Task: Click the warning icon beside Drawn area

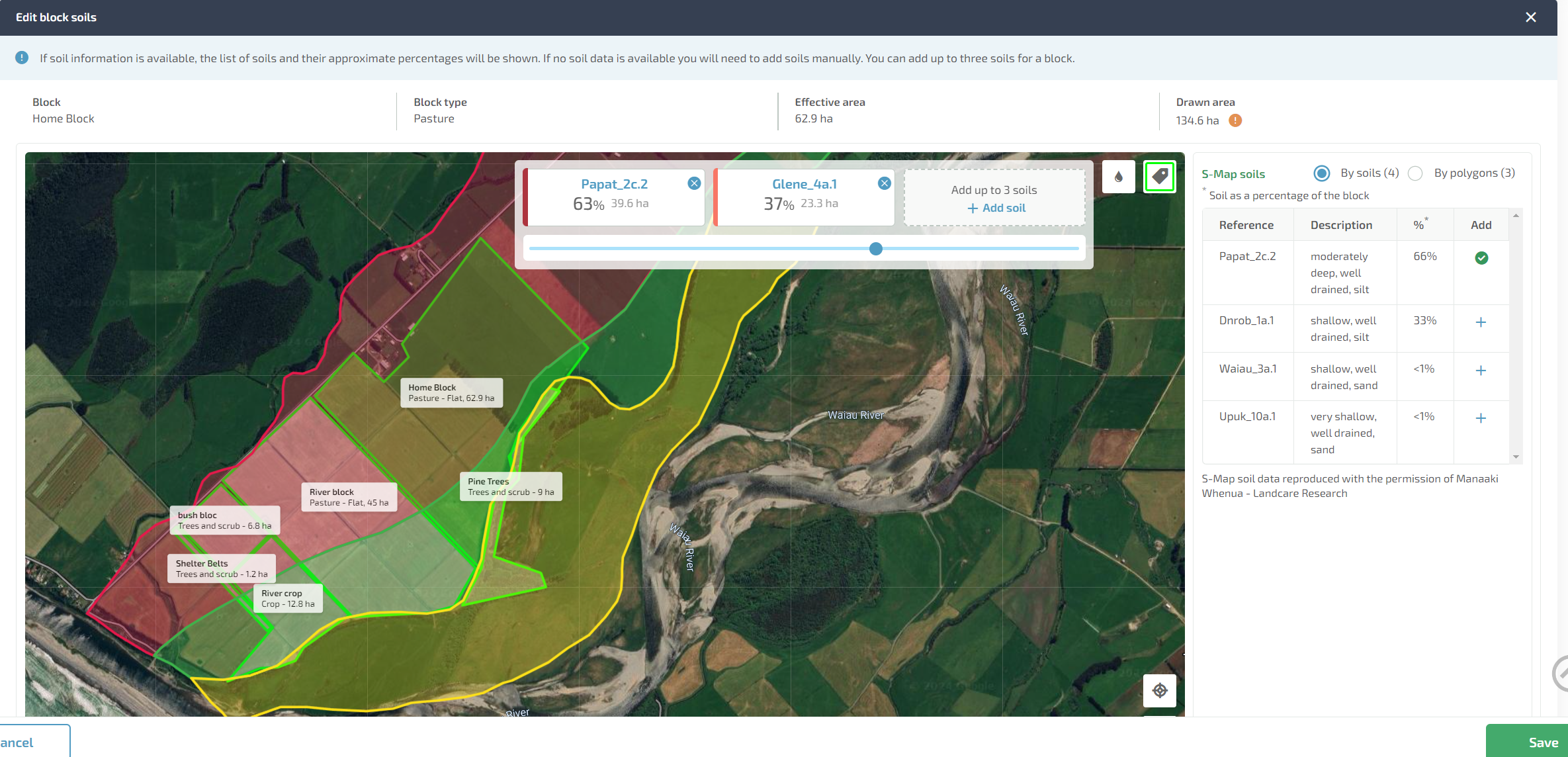Action: [x=1236, y=120]
